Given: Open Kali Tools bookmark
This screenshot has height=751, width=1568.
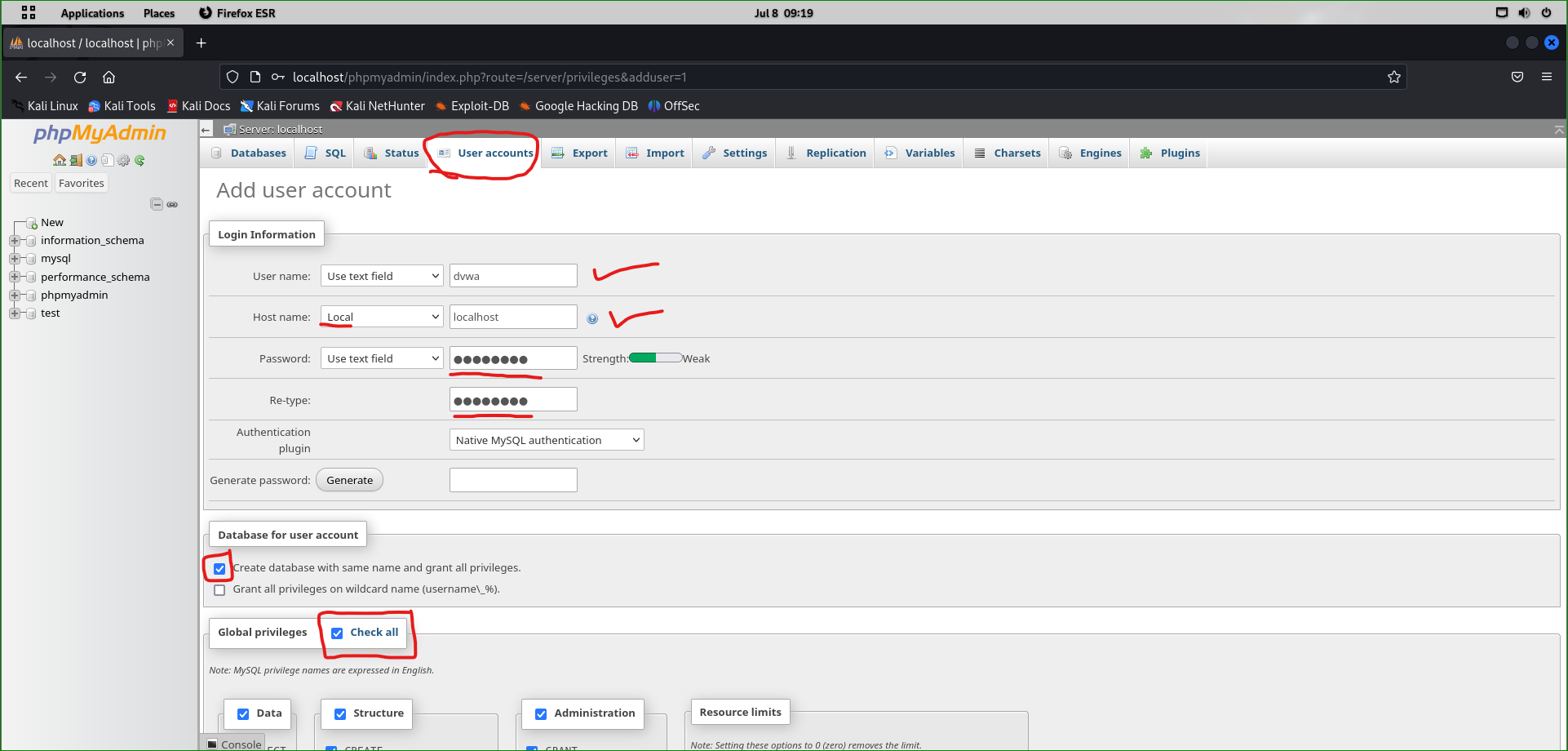Looking at the screenshot, I should (122, 106).
